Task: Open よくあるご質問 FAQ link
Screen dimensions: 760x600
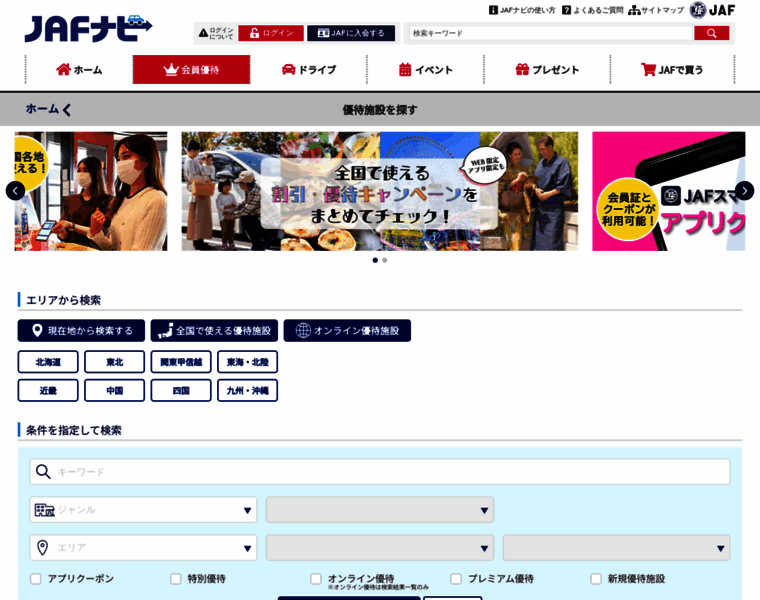Action: pos(593,10)
